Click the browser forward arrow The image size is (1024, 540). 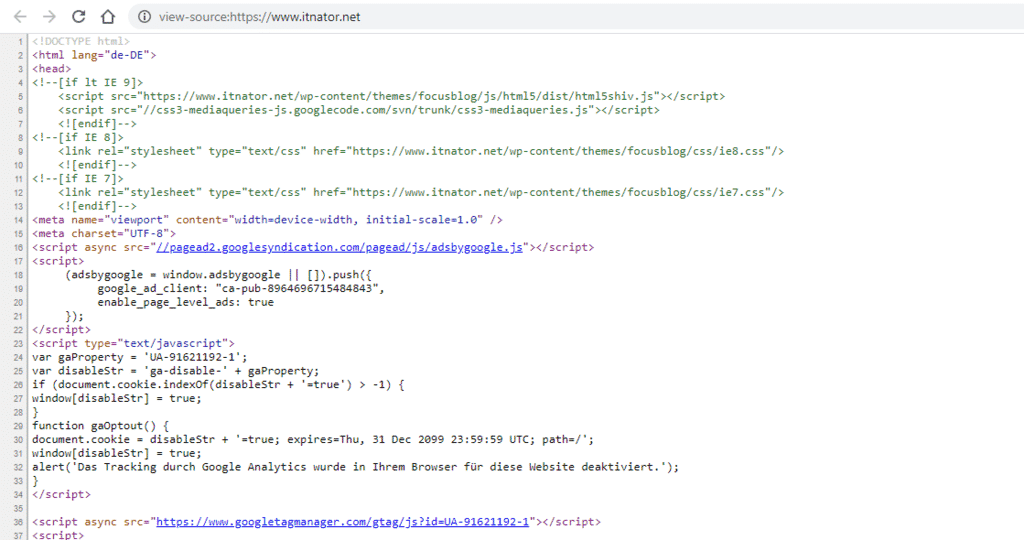[49, 17]
